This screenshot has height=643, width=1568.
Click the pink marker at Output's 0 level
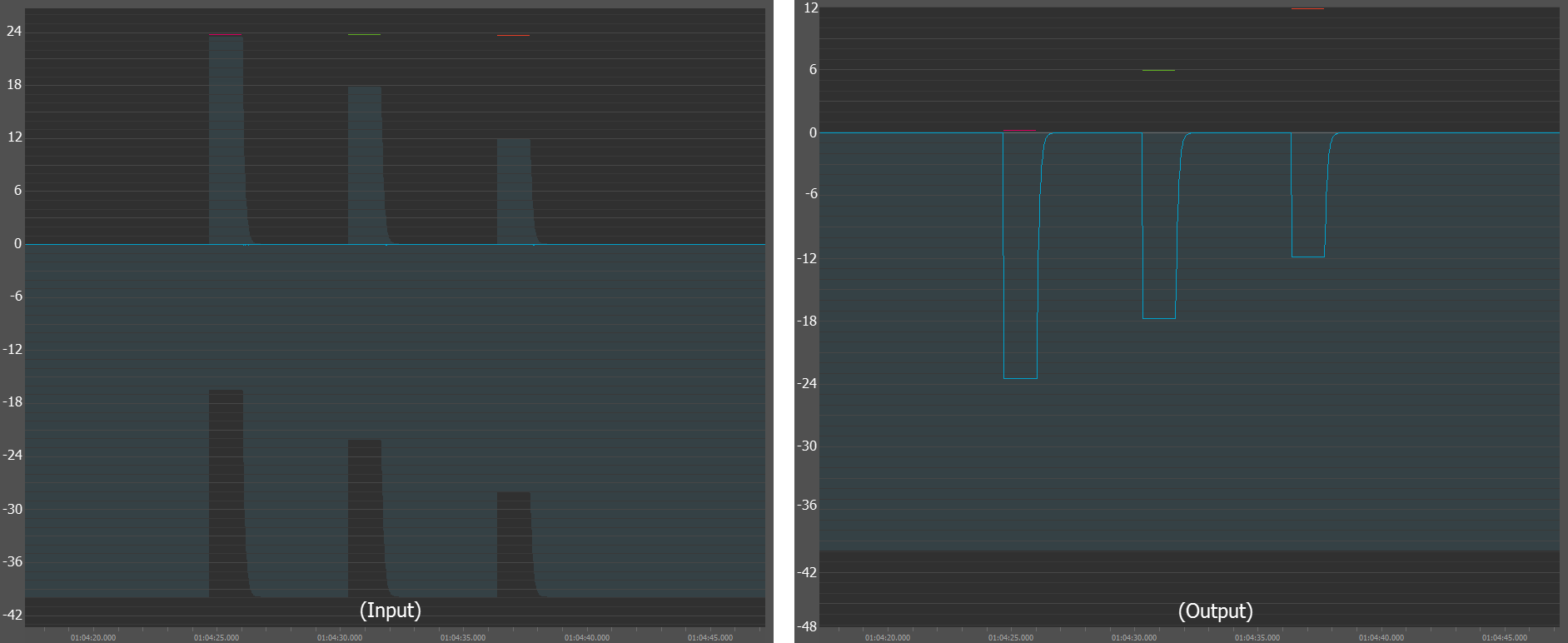pos(1019,131)
